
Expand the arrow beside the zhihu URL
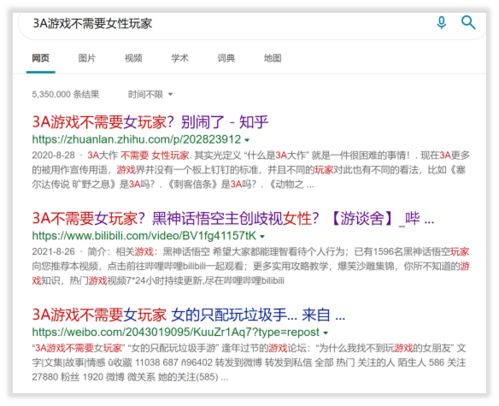pos(247,140)
